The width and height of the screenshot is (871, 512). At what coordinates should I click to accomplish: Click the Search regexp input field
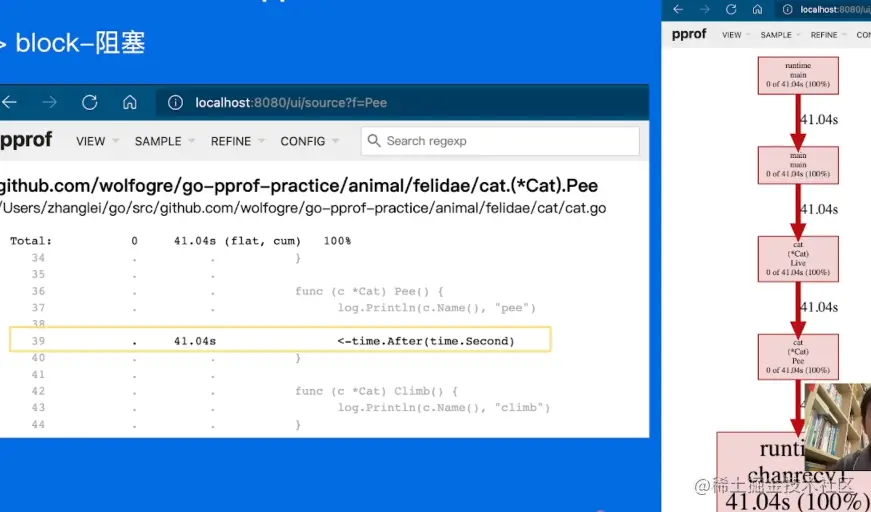pos(500,141)
